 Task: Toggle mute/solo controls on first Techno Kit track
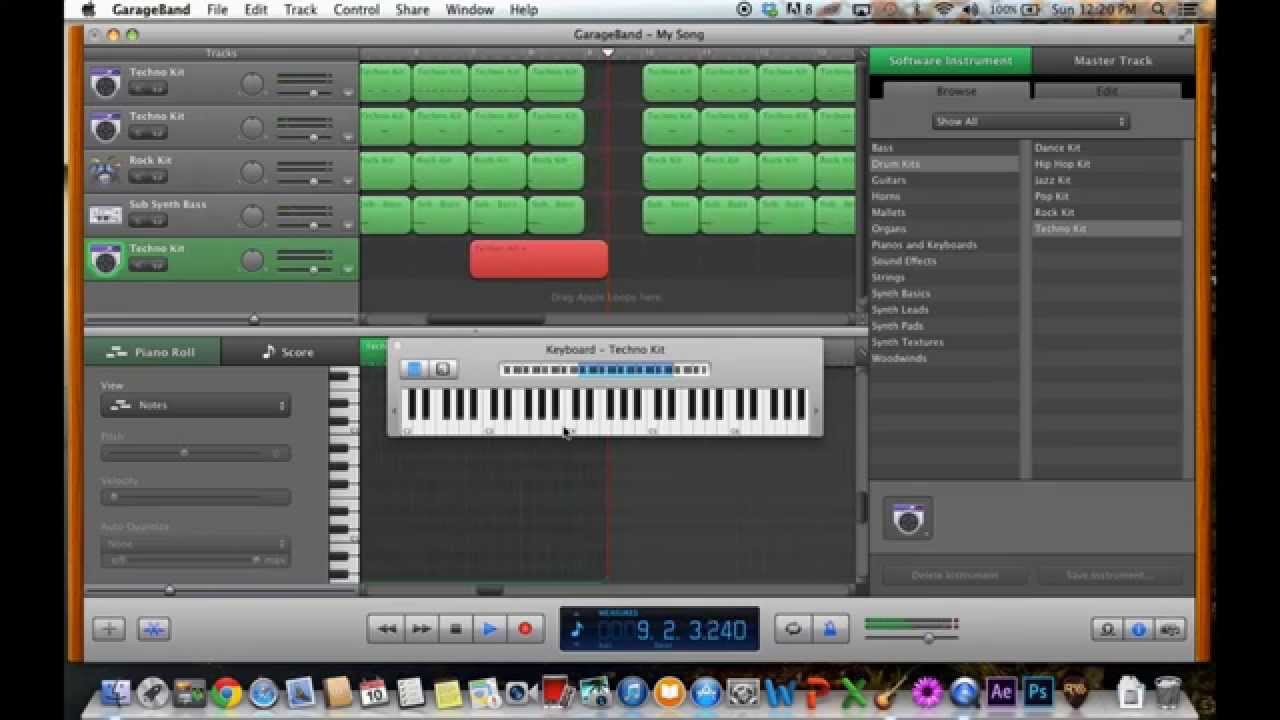point(148,89)
